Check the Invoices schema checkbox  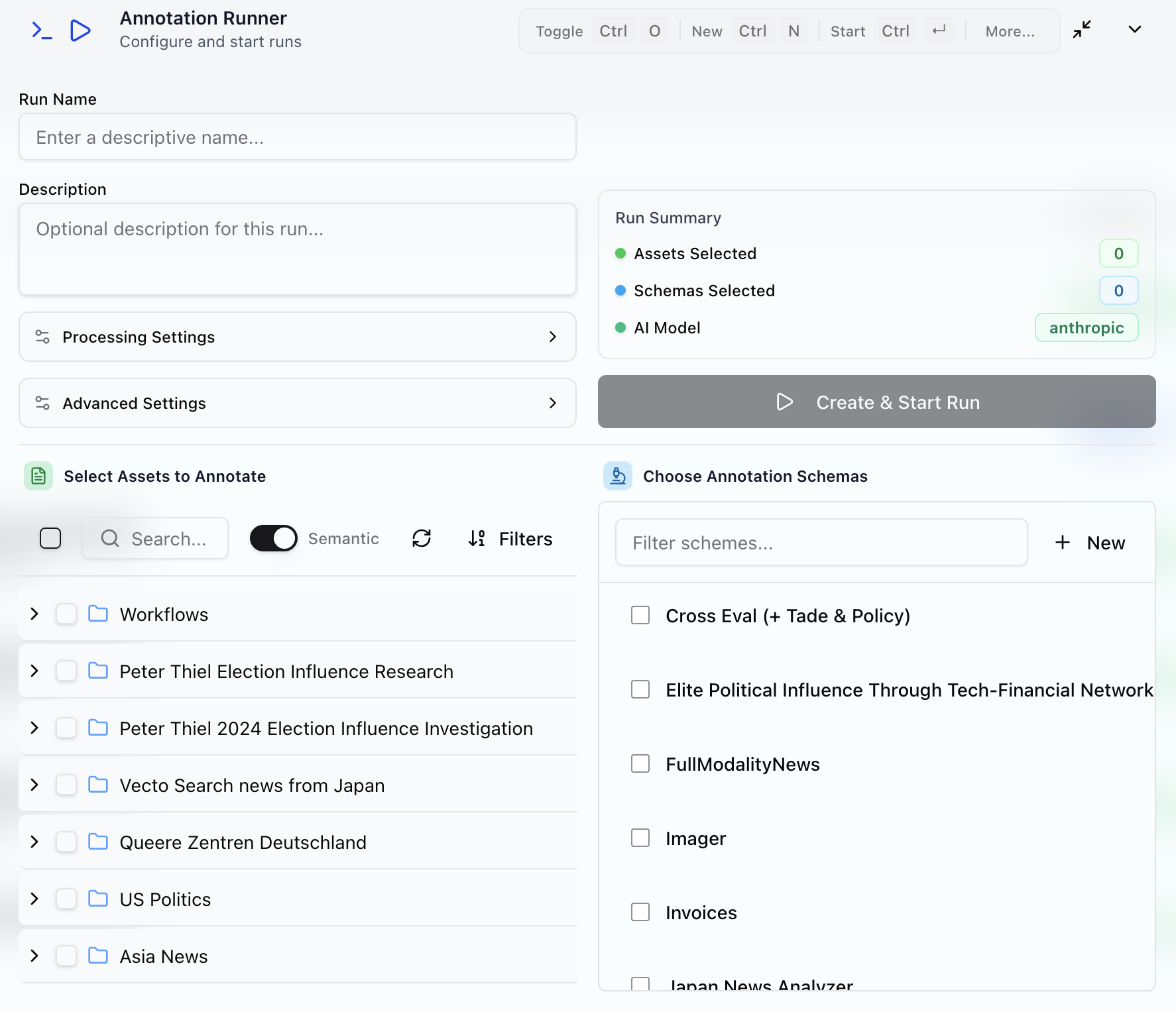click(x=640, y=912)
